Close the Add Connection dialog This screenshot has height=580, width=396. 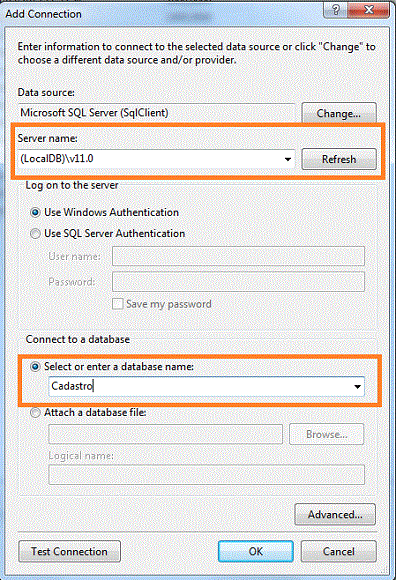[x=369, y=10]
